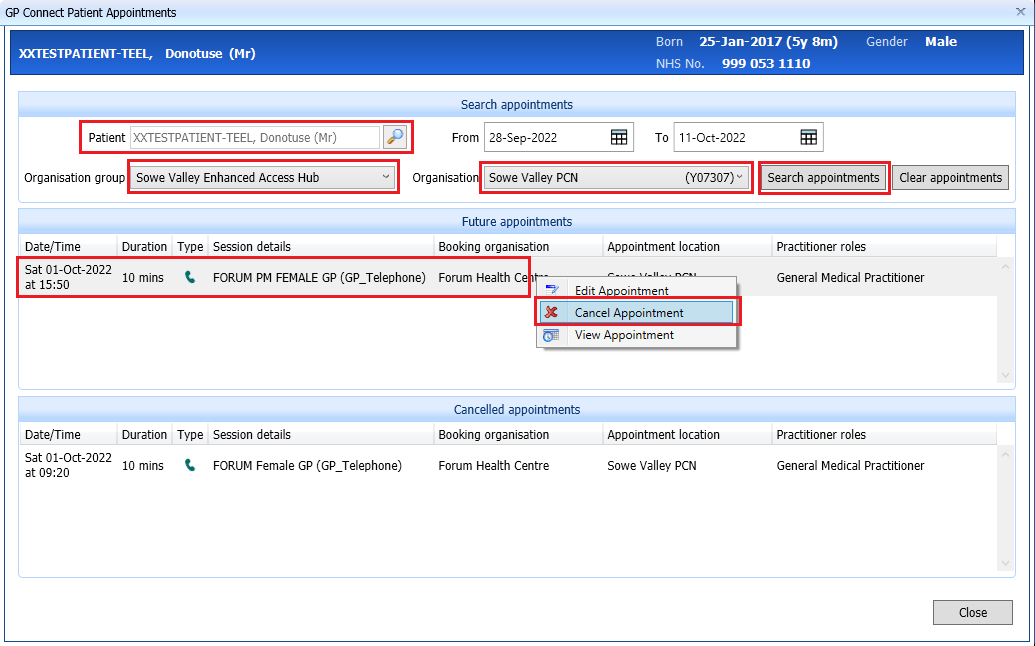Click the phone icon in future appointment row
This screenshot has height=646, width=1035.
pyautogui.click(x=190, y=277)
